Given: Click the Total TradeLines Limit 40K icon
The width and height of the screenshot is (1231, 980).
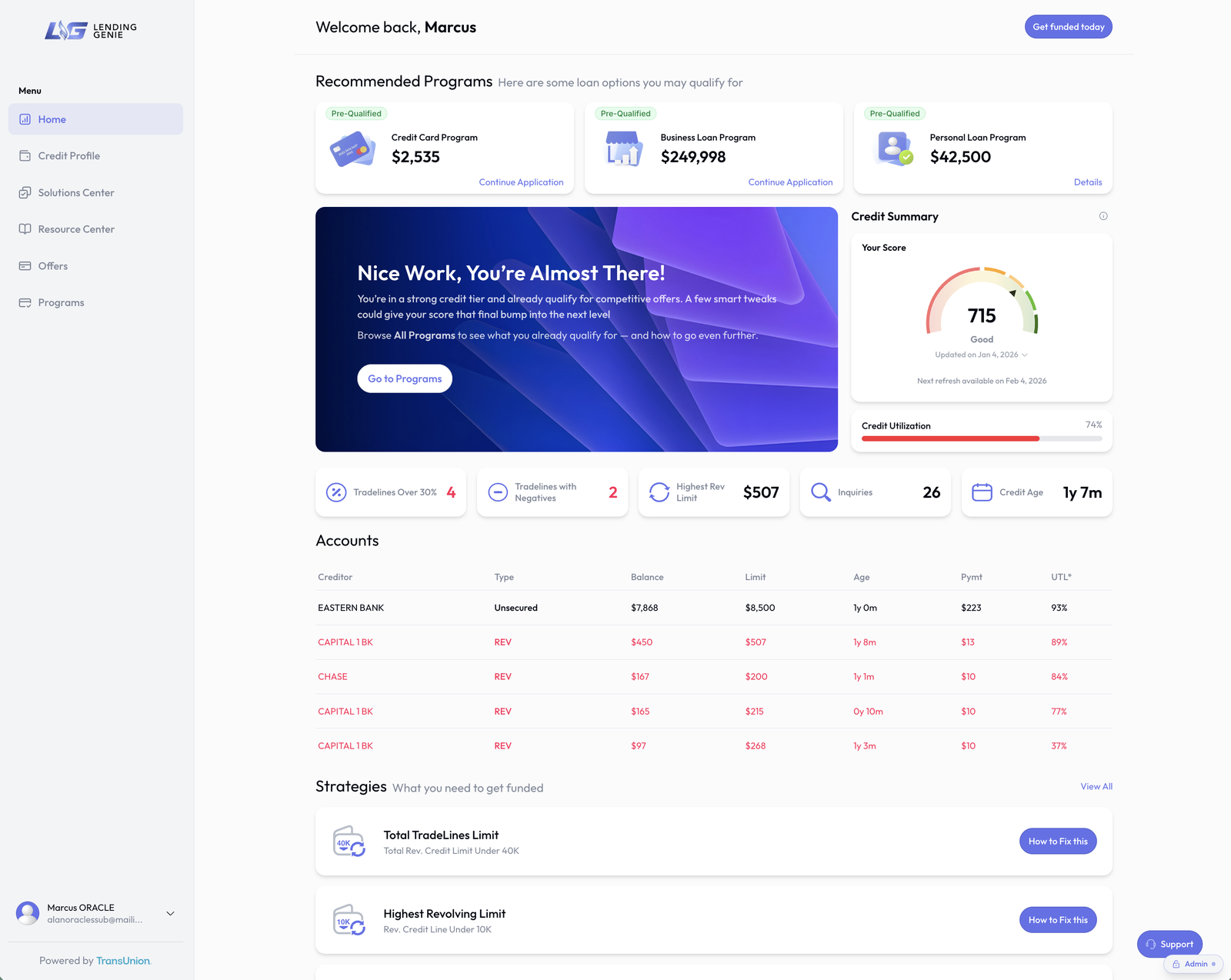Looking at the screenshot, I should (x=349, y=842).
